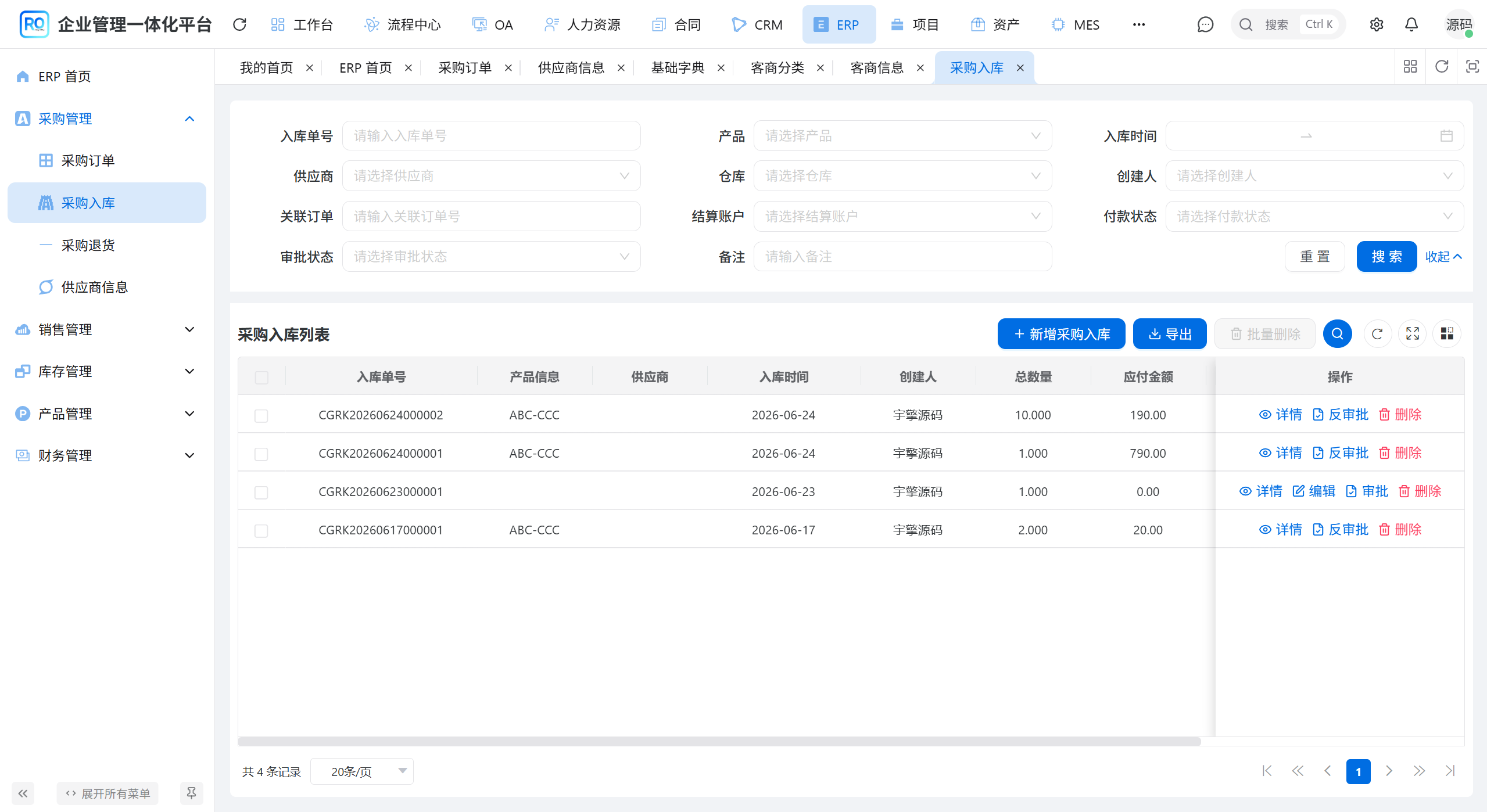The image size is (1487, 812).
Task: Open the 审批状态 dropdown
Action: pyautogui.click(x=491, y=257)
